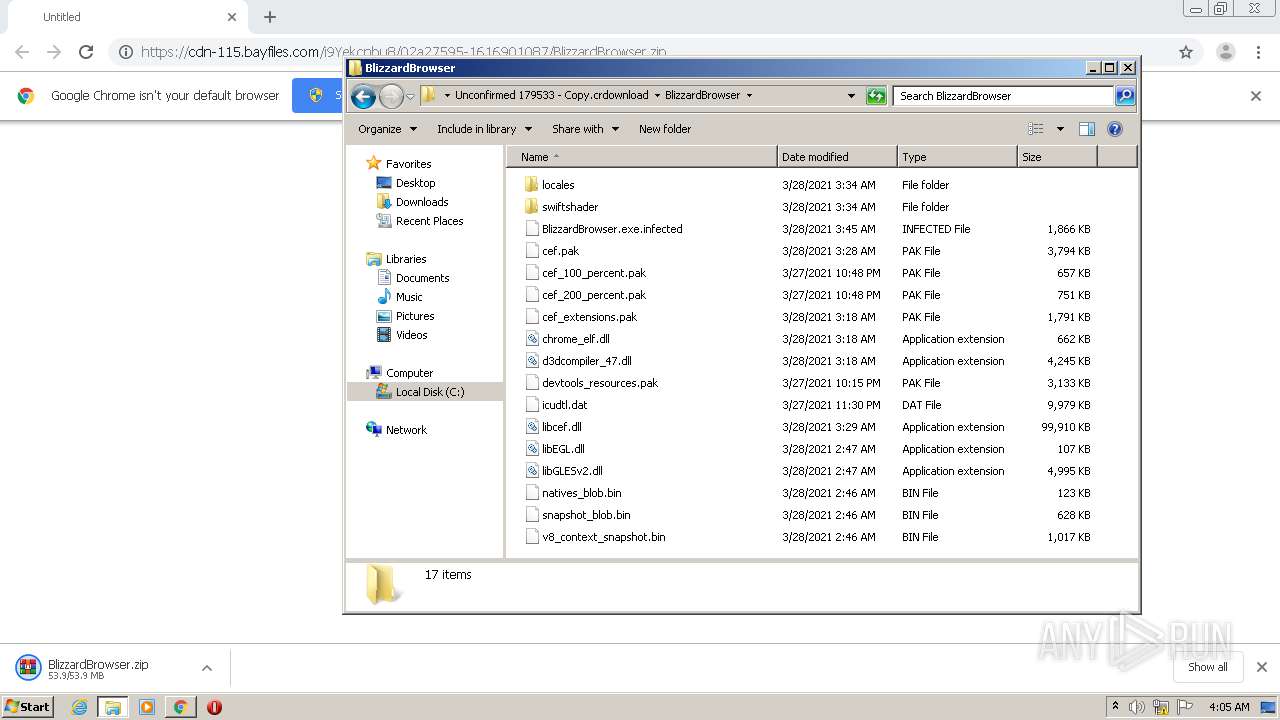Select the locales folder

pyautogui.click(x=558, y=185)
